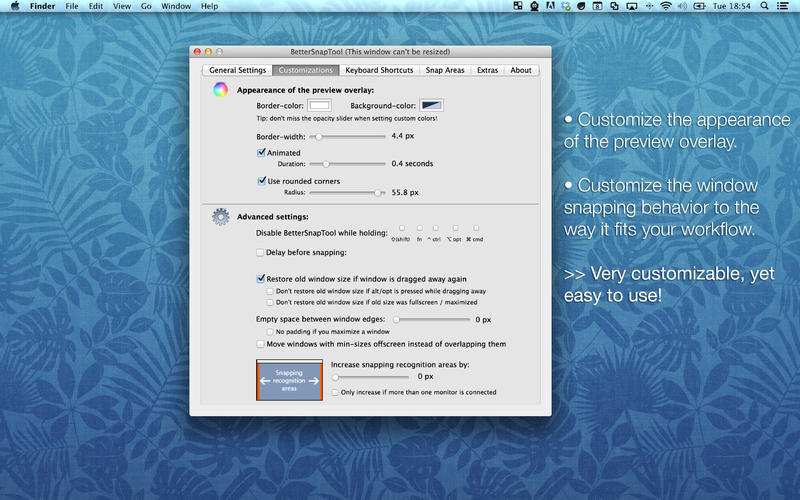
Task: Open the Adobe menu bar icon
Action: pos(550,6)
